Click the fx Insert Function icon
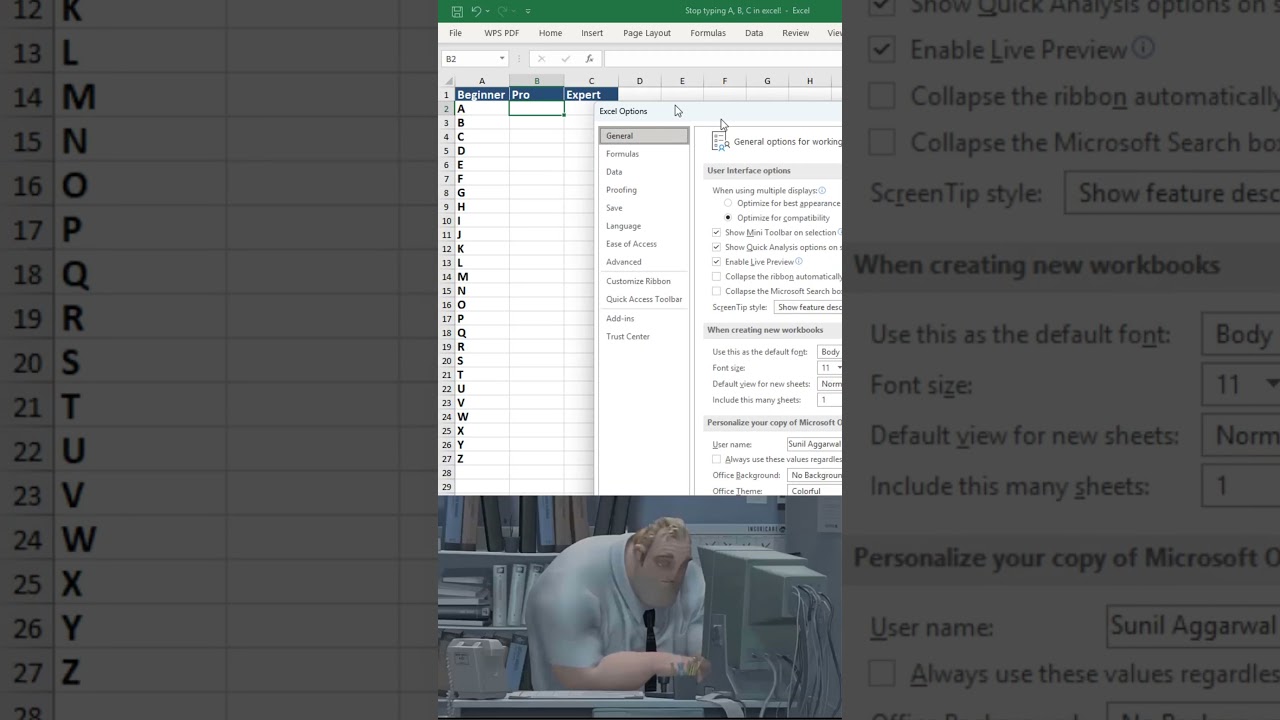Viewport: 1280px width, 720px height. (589, 59)
